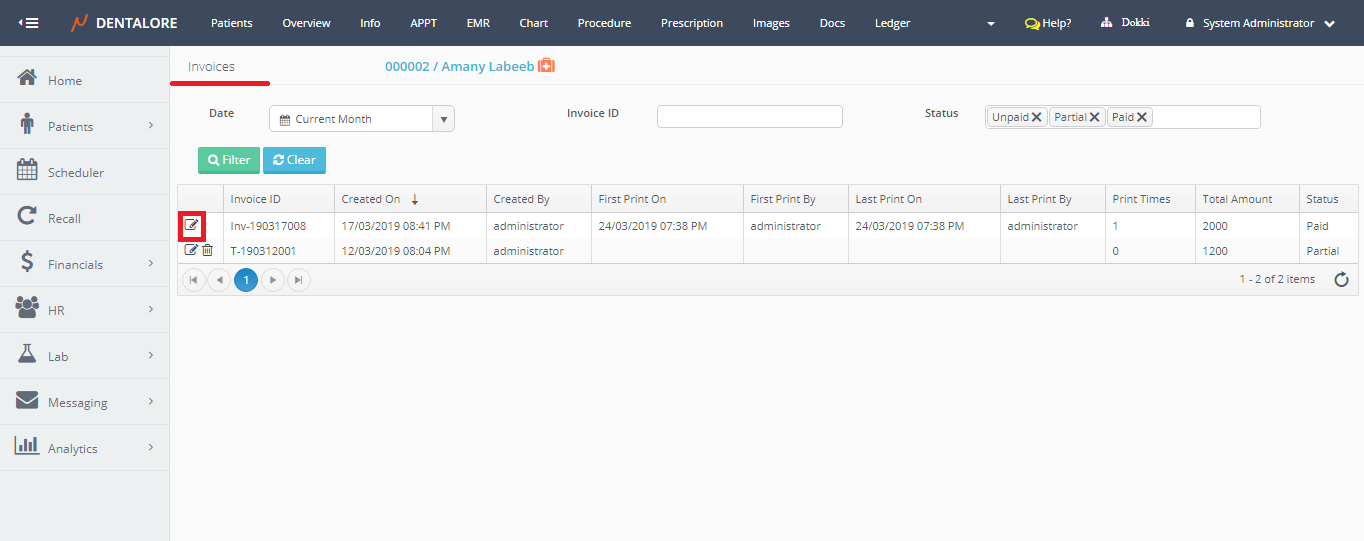1364x541 pixels.
Task: Open the Scheduler calendar icon
Action: click(28, 171)
